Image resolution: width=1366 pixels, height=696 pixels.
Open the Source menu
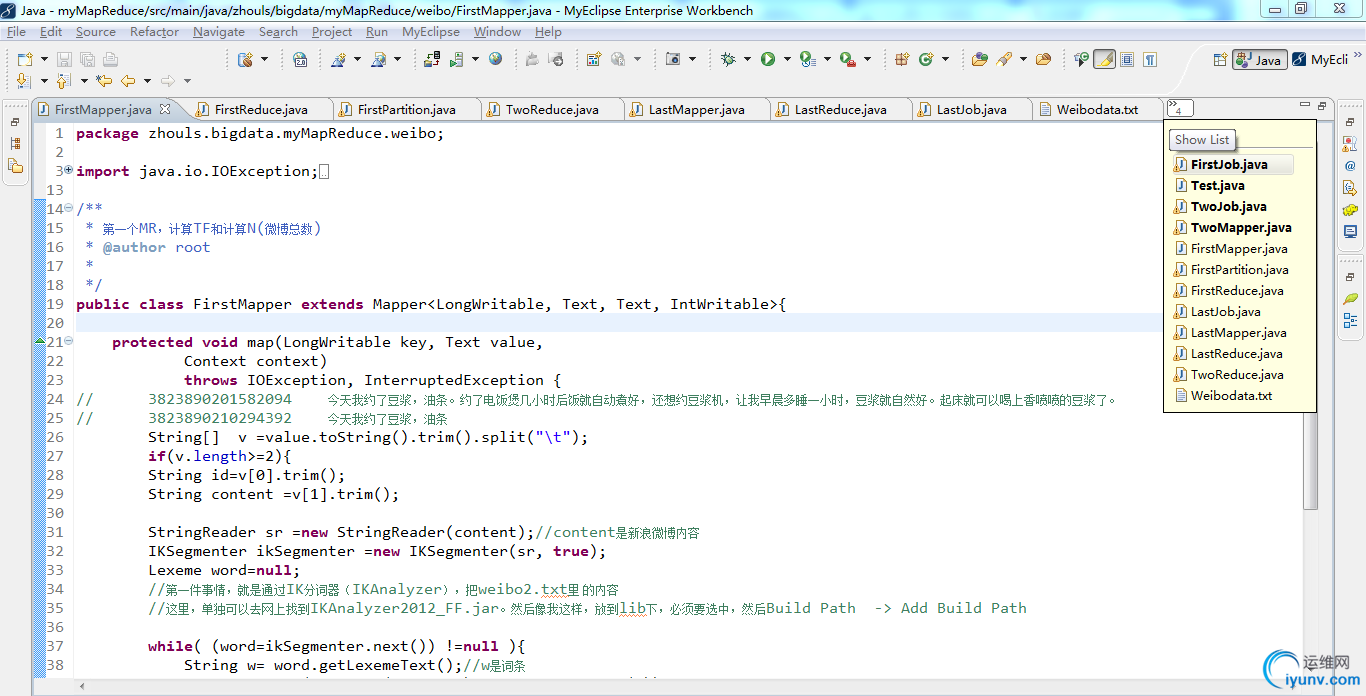click(x=96, y=32)
